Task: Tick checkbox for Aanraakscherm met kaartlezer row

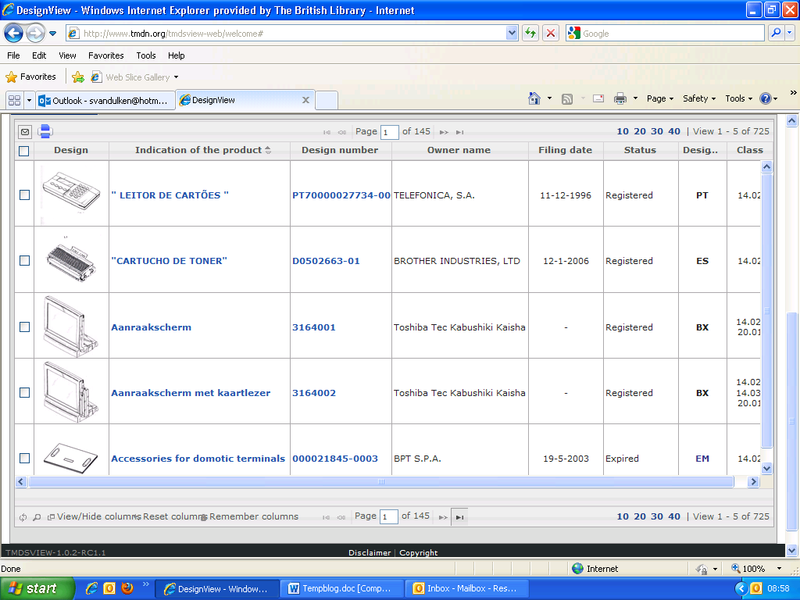Action: pyautogui.click(x=24, y=393)
